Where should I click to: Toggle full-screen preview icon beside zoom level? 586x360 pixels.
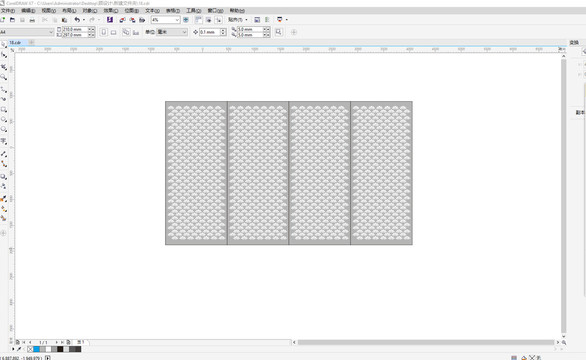click(186, 20)
